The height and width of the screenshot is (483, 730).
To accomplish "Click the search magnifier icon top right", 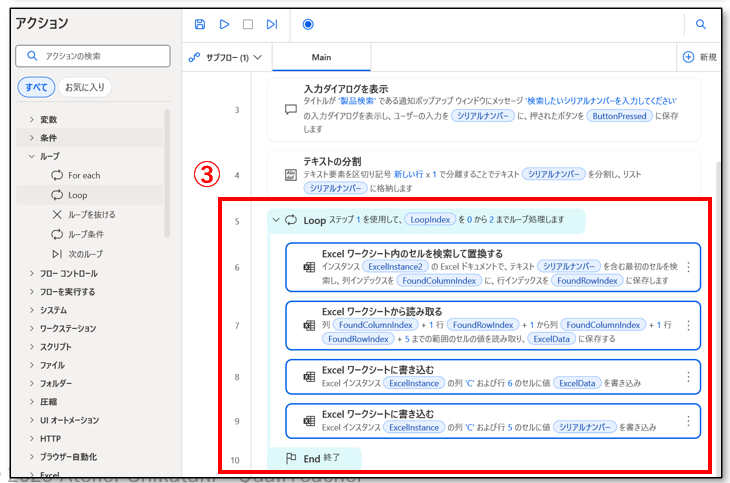I will pyautogui.click(x=701, y=24).
